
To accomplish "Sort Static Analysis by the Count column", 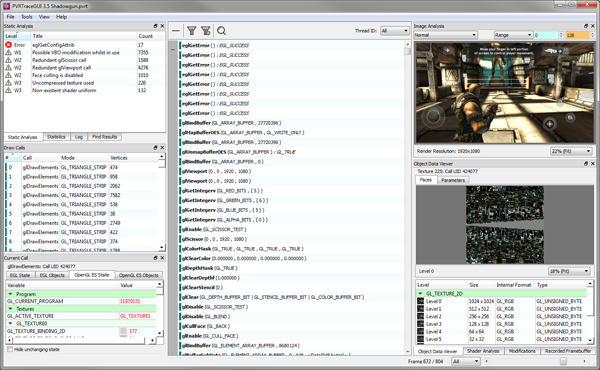I will click(151, 36).
